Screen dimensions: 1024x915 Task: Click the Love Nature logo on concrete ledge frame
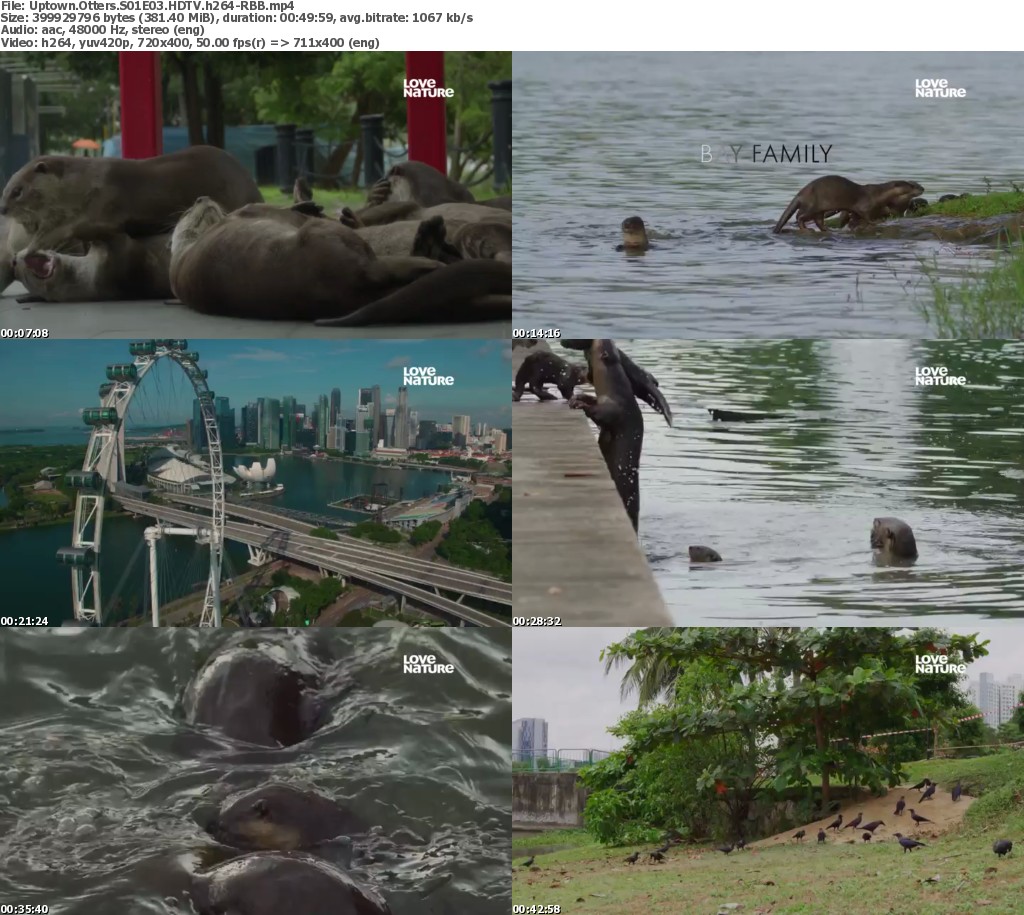click(x=940, y=376)
